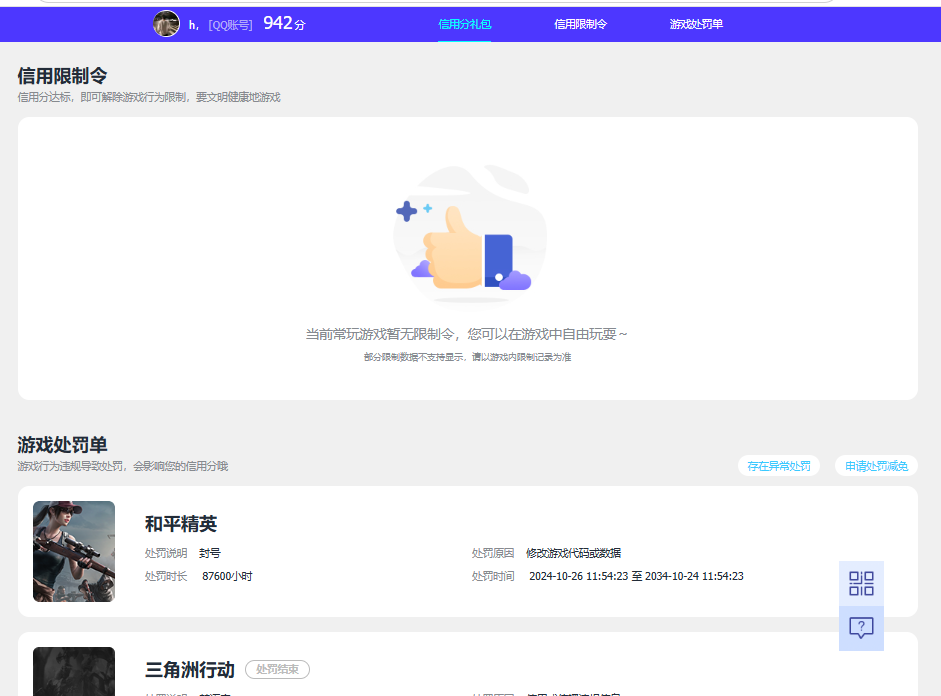941x696 pixels.
Task: Select 修改游戏代码或数据 penalty reason
Action: tap(573, 553)
